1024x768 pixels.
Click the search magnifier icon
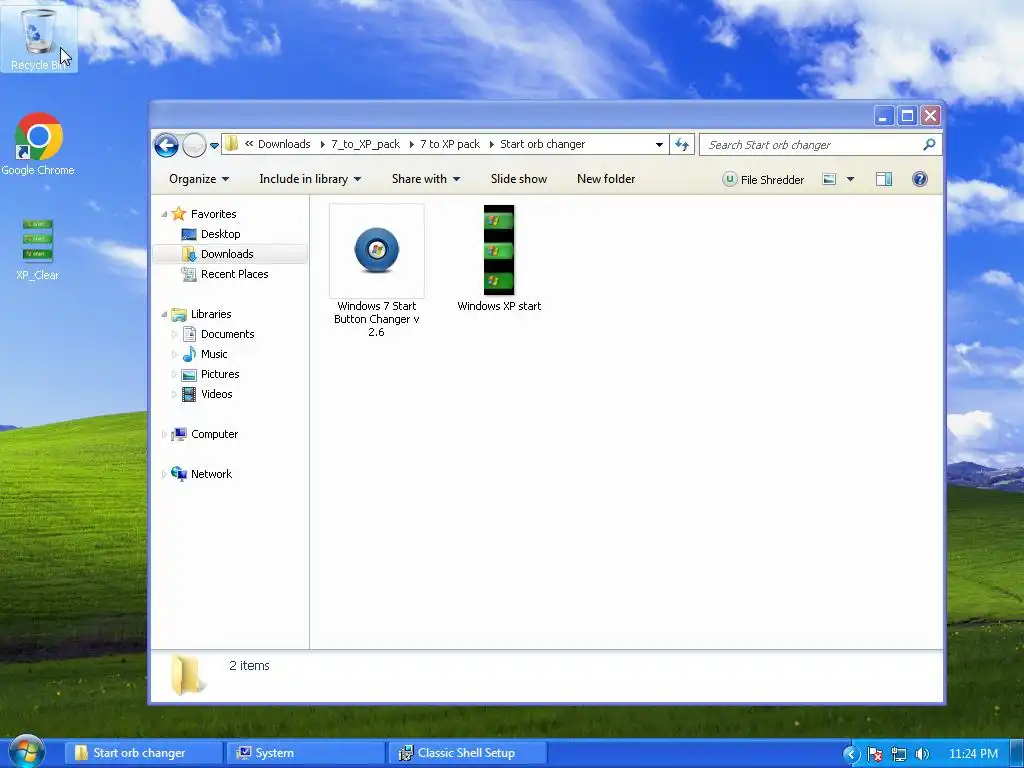coord(929,144)
